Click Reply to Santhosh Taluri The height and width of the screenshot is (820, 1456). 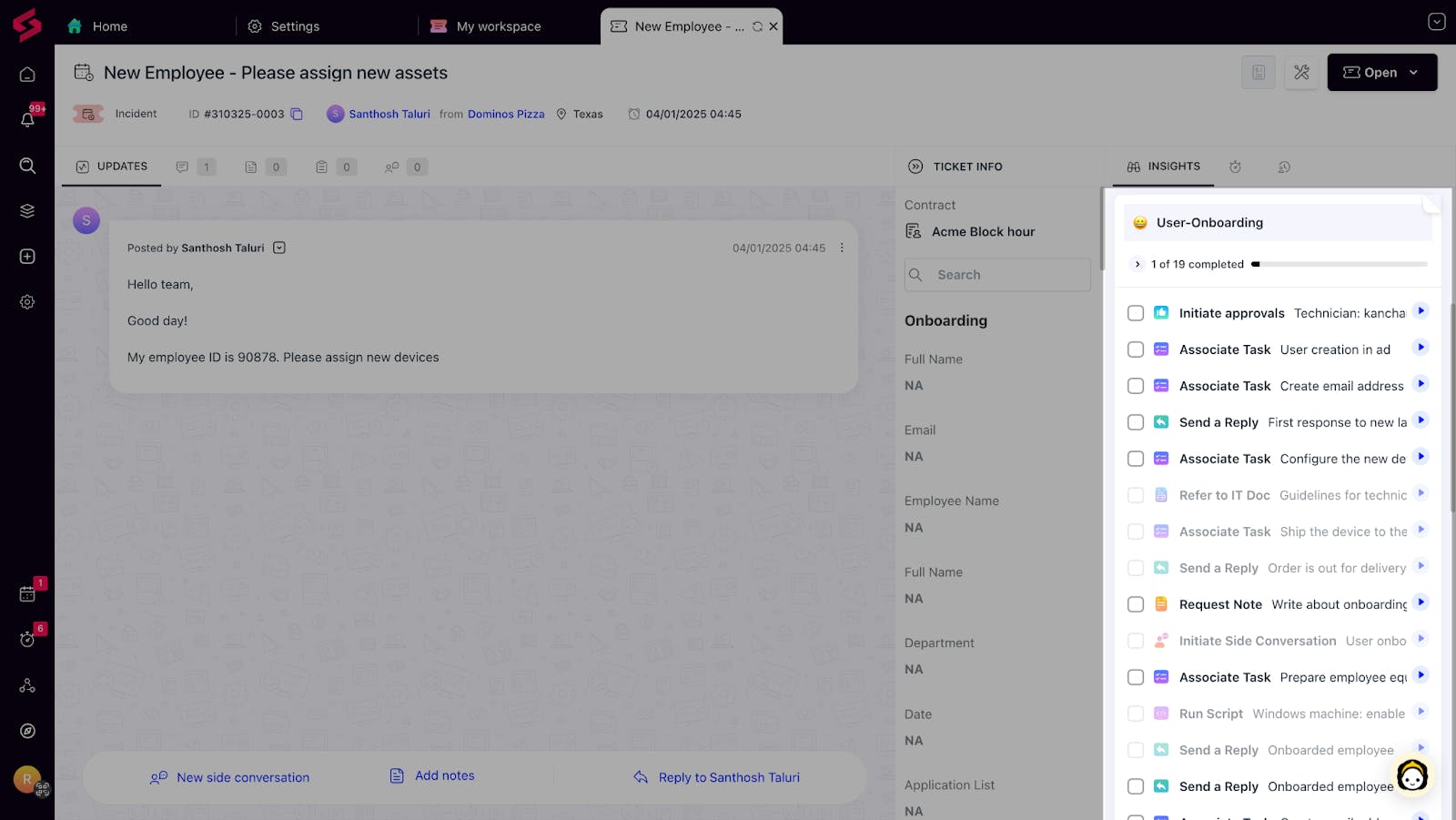click(717, 777)
